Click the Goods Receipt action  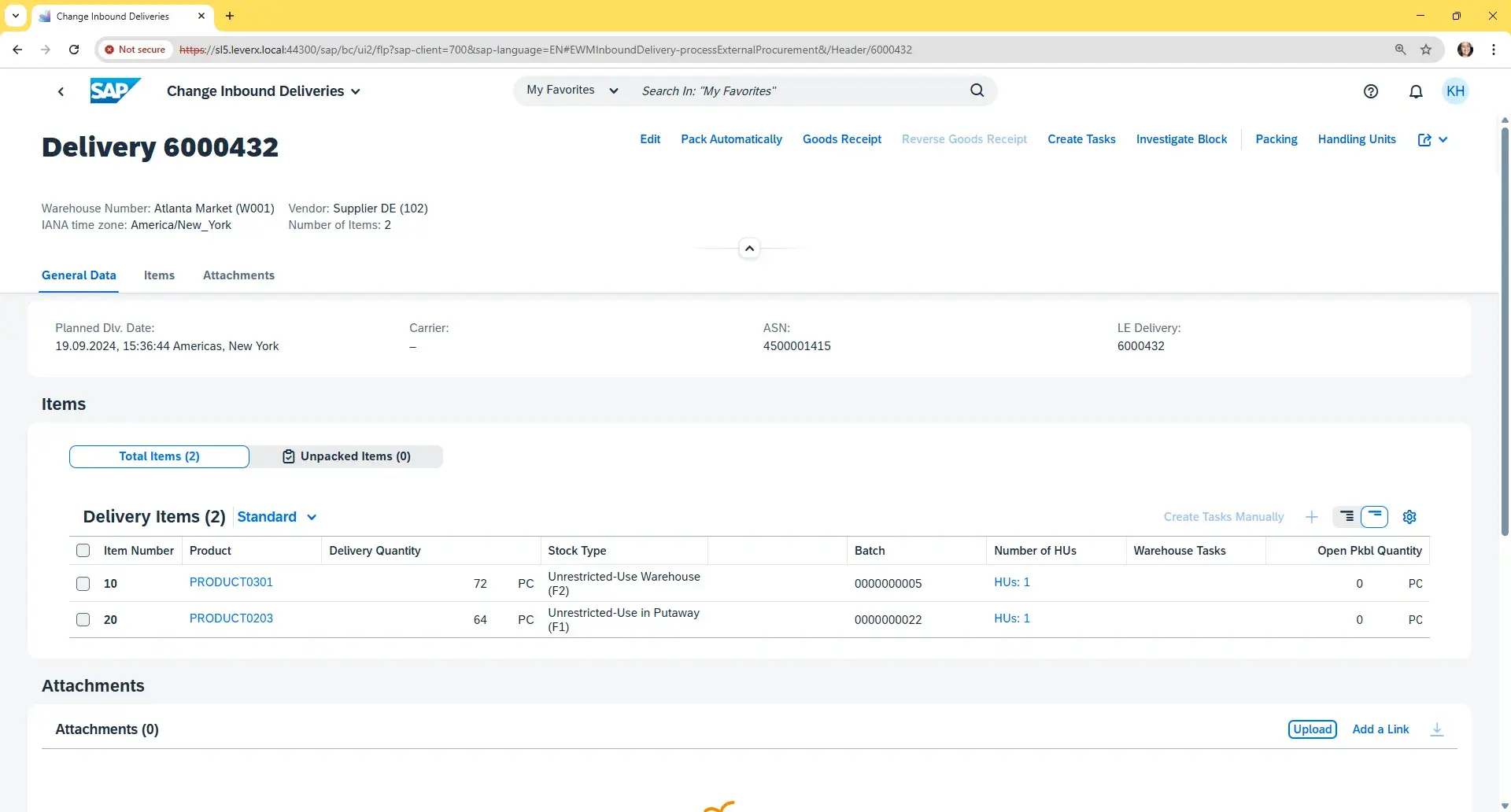pos(842,139)
